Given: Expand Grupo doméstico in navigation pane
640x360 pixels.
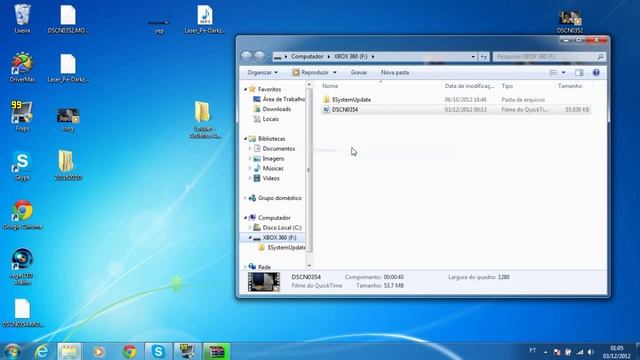Looking at the screenshot, I should (x=245, y=198).
